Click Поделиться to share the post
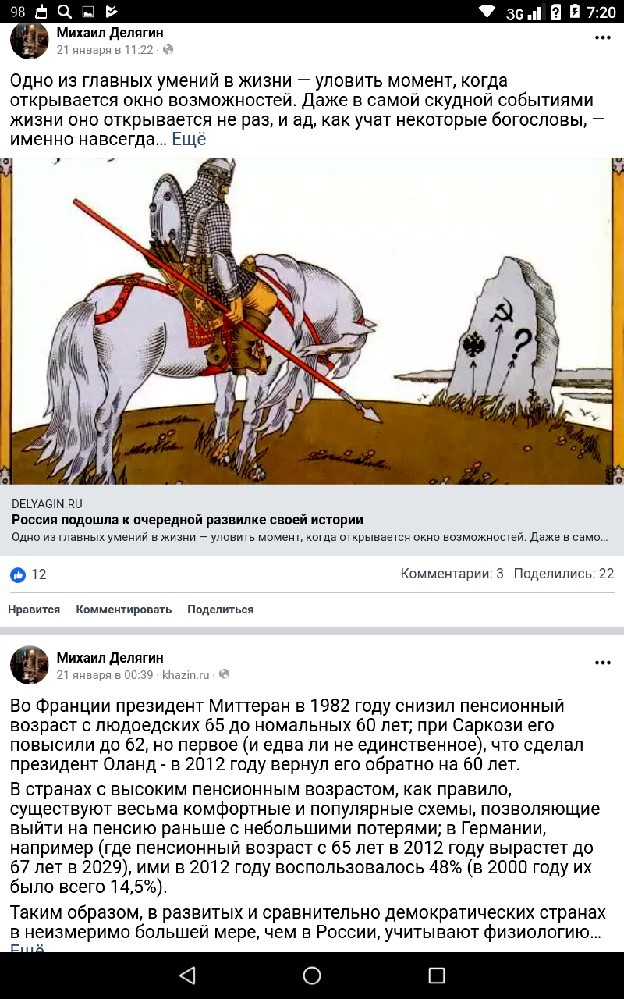Image resolution: width=624 pixels, height=999 pixels. pyautogui.click(x=220, y=609)
